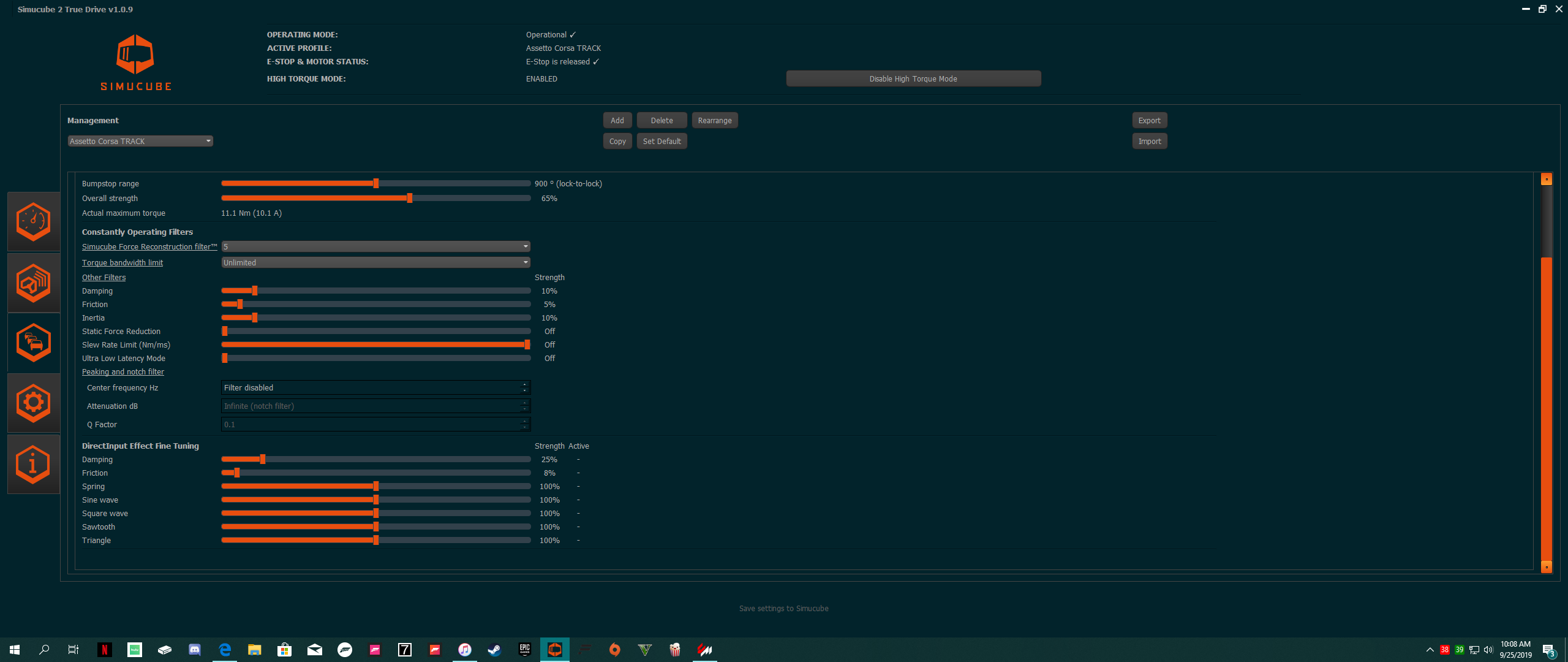Open Microsoft Edge from the taskbar

pyautogui.click(x=225, y=650)
